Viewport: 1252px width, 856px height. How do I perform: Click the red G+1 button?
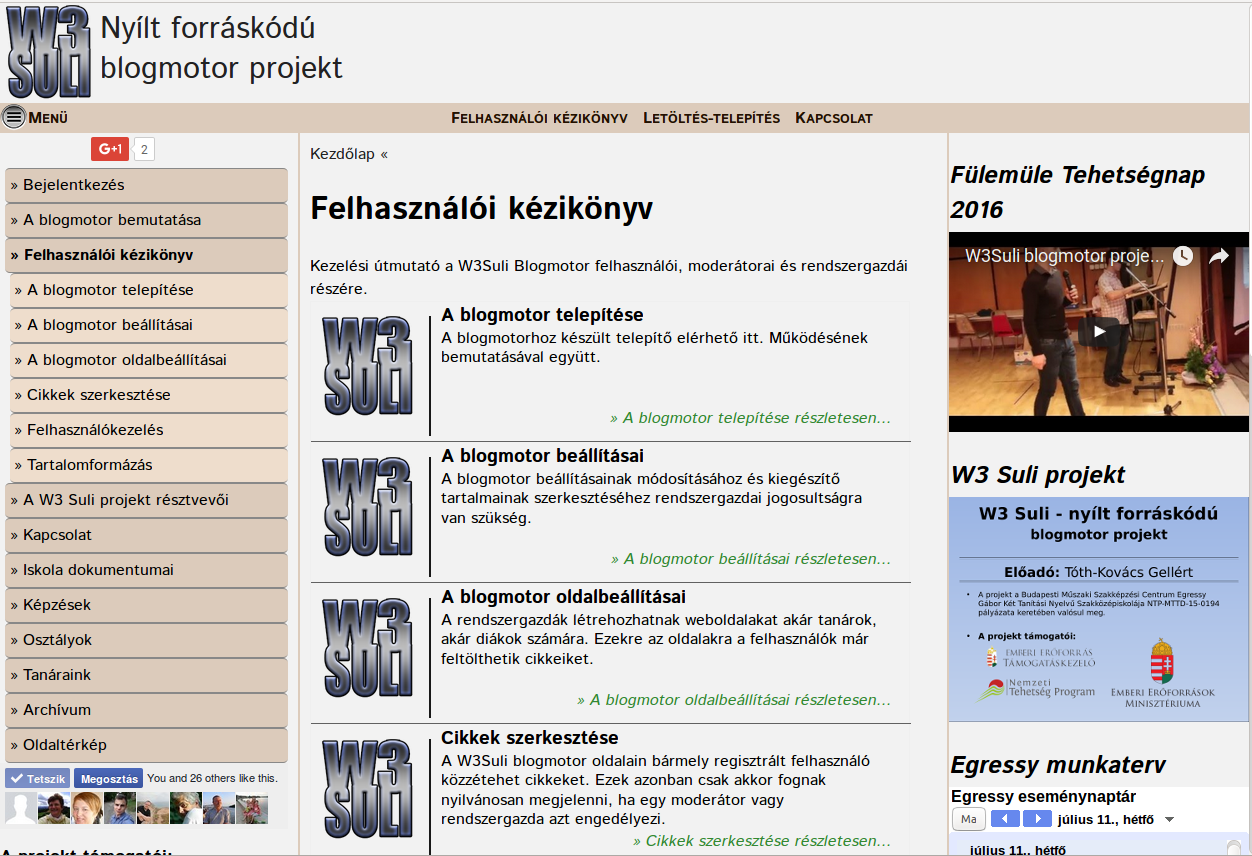[110, 149]
